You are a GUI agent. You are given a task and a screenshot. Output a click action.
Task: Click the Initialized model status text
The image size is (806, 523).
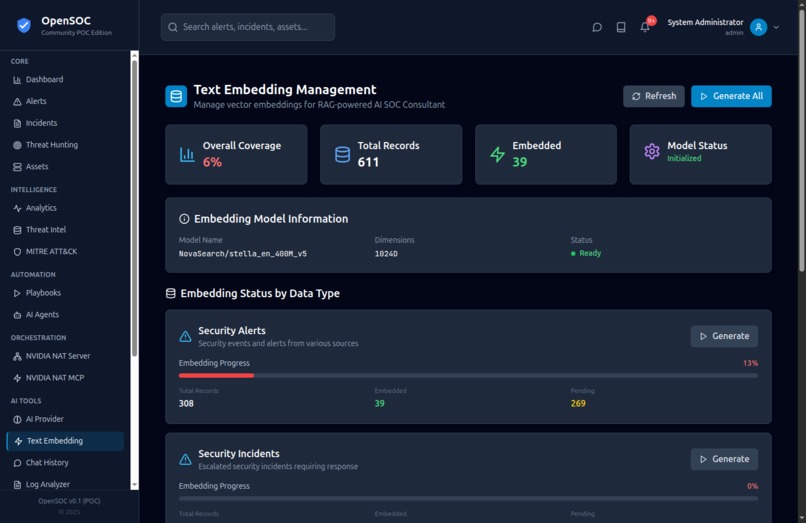[x=684, y=159]
